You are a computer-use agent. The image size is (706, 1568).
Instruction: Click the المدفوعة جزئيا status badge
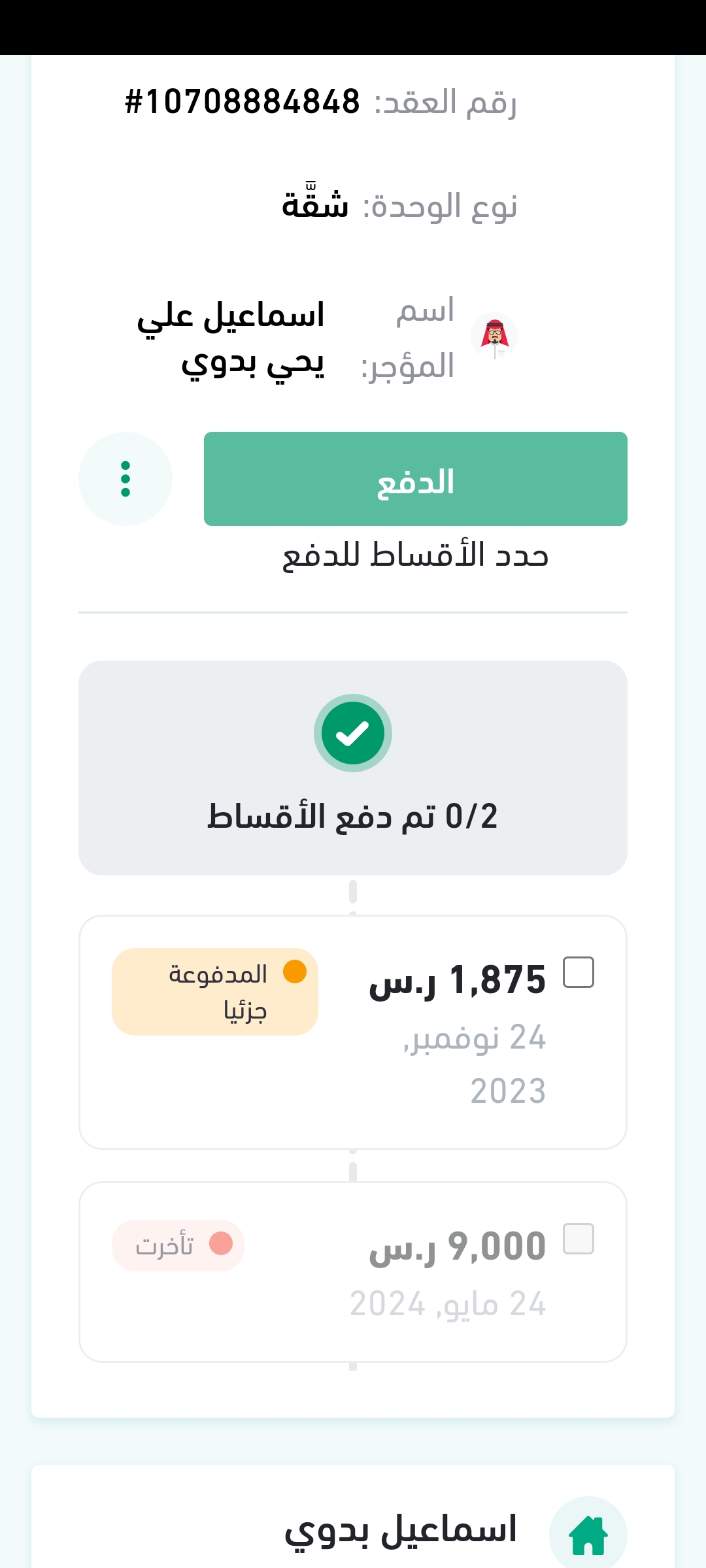point(215,992)
